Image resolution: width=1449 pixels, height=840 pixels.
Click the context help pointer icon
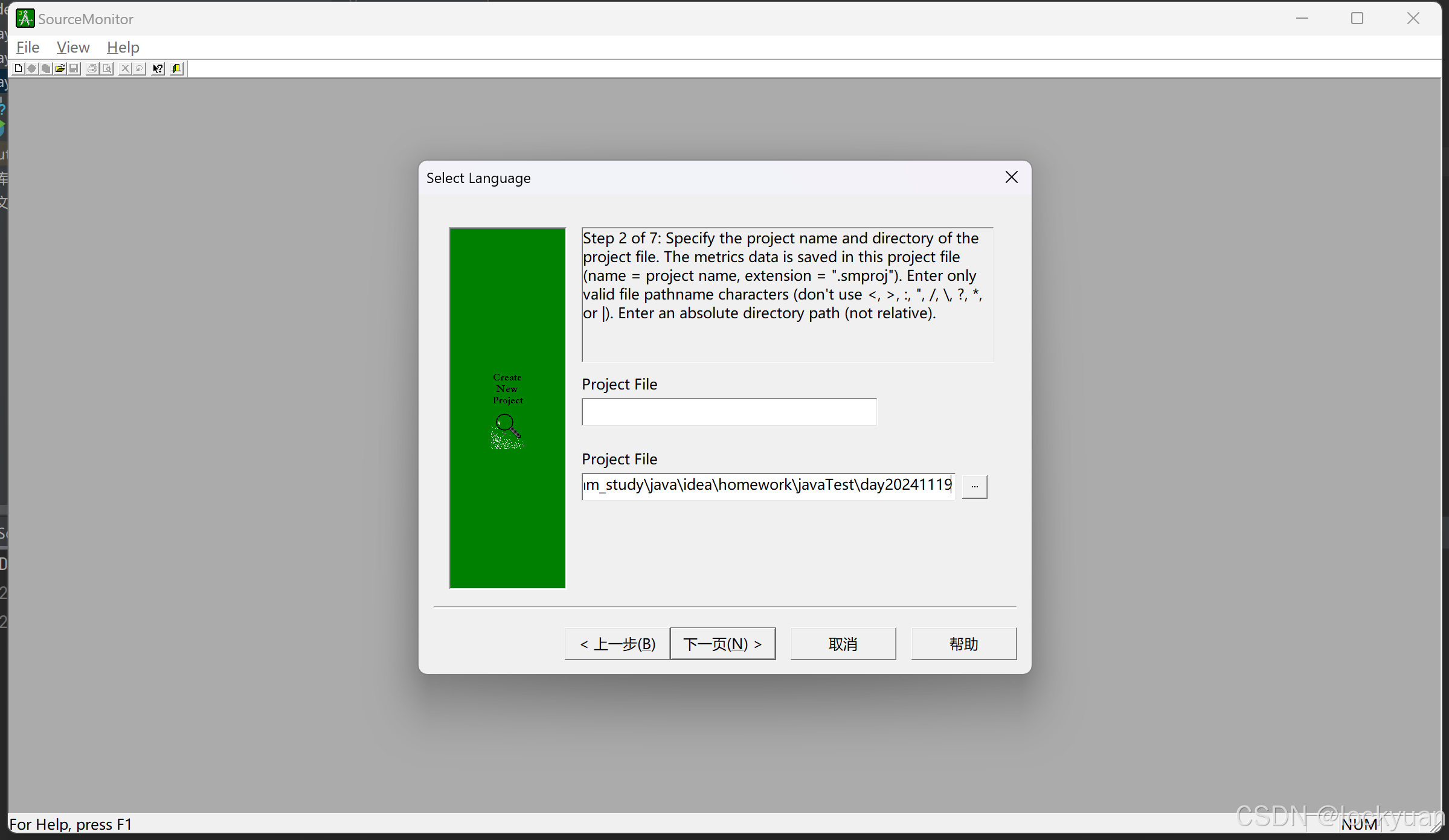[158, 68]
